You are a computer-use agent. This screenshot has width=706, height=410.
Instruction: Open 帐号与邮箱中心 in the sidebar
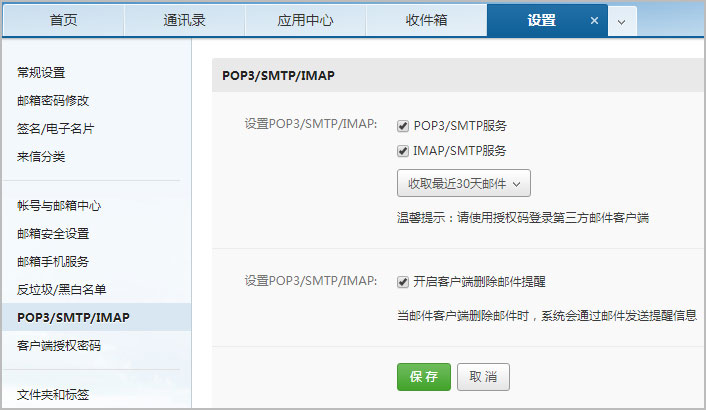[x=59, y=206]
